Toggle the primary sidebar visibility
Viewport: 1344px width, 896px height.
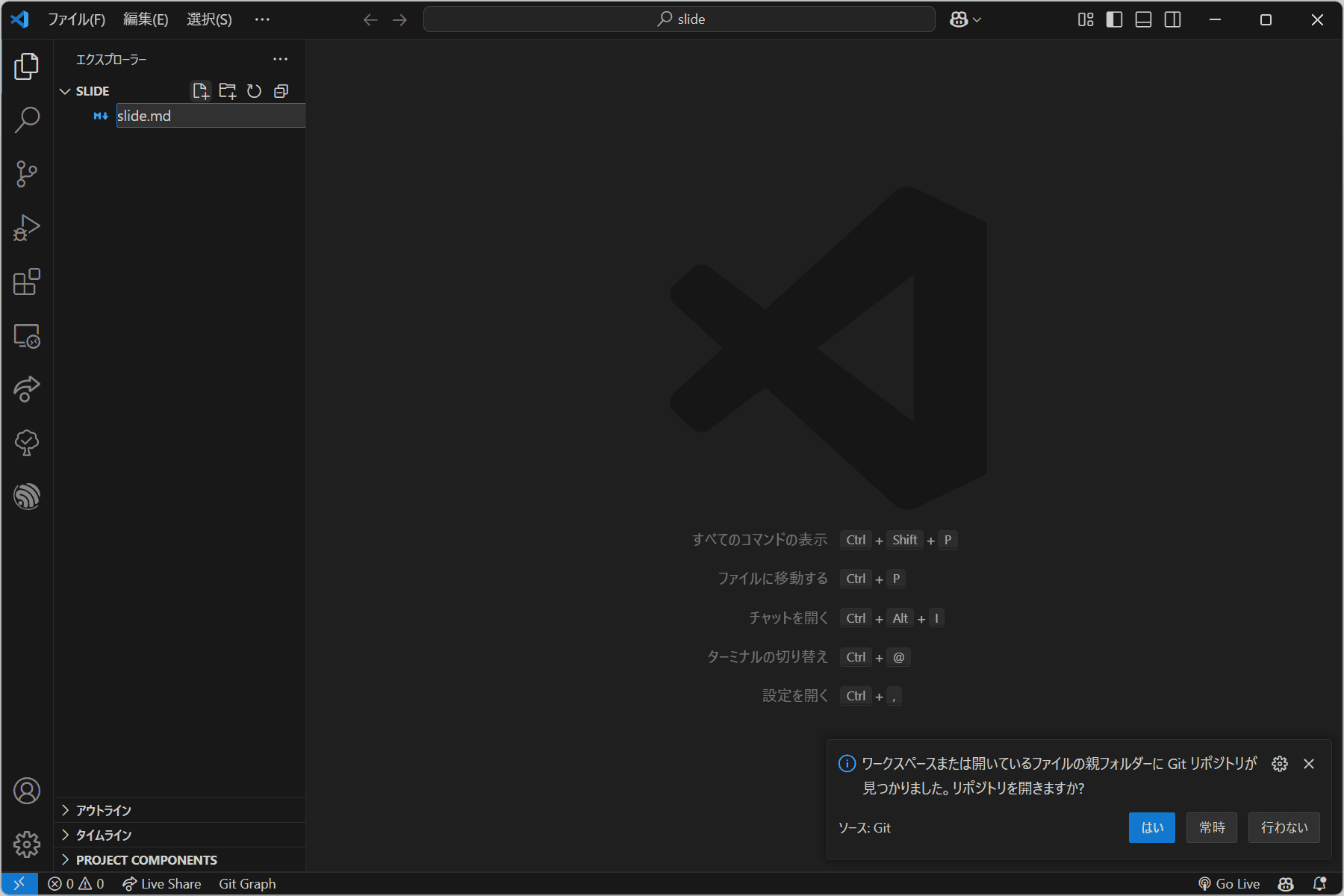point(1114,19)
